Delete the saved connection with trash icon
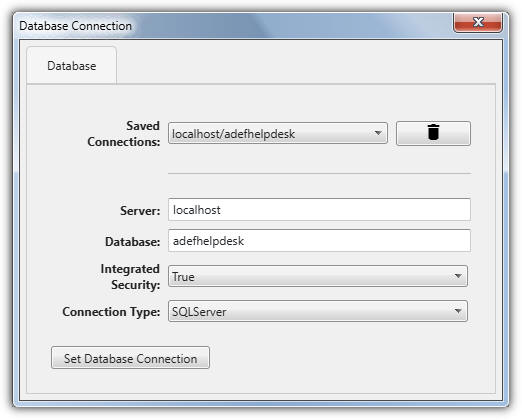This screenshot has height=420, width=522. (x=433, y=133)
